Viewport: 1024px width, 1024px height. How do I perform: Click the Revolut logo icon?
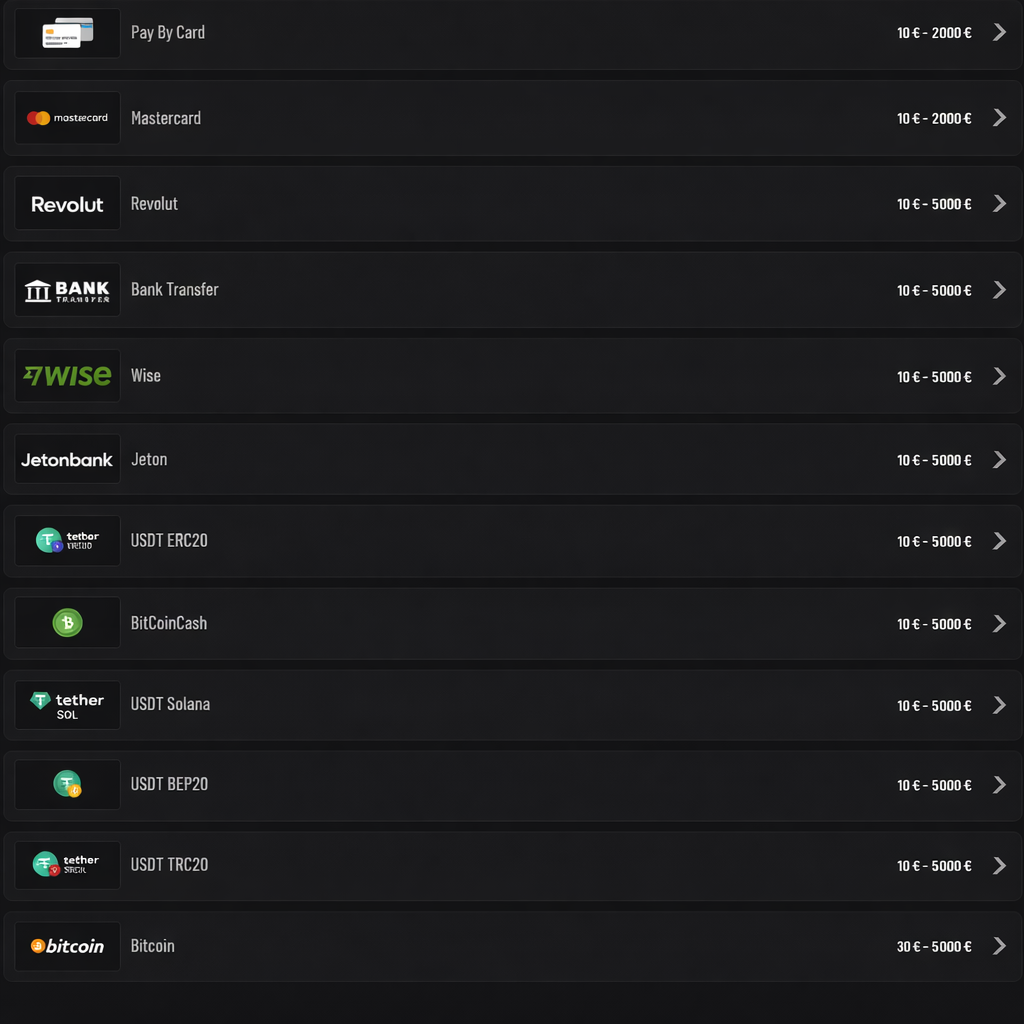[66, 203]
